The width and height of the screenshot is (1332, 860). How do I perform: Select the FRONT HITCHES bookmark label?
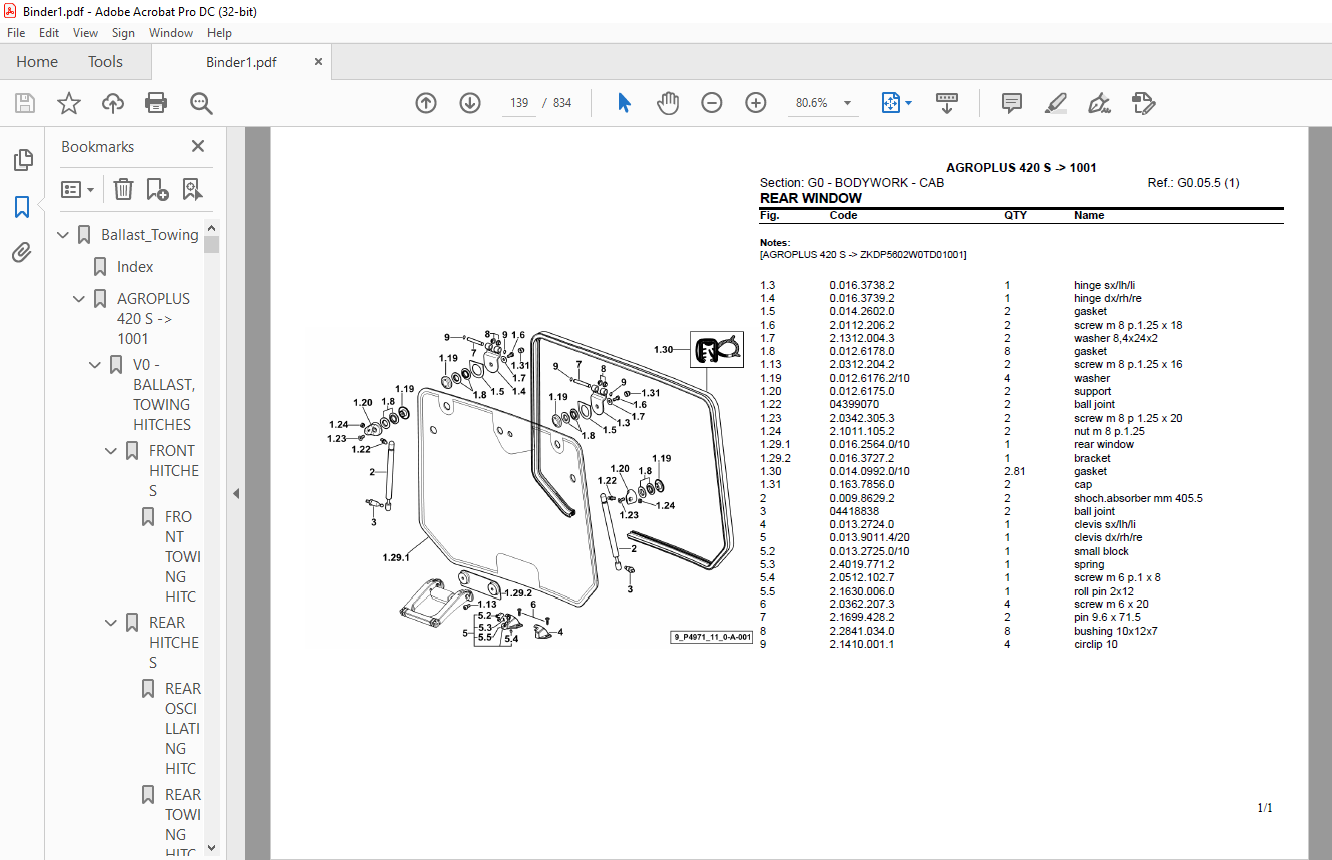tap(175, 471)
